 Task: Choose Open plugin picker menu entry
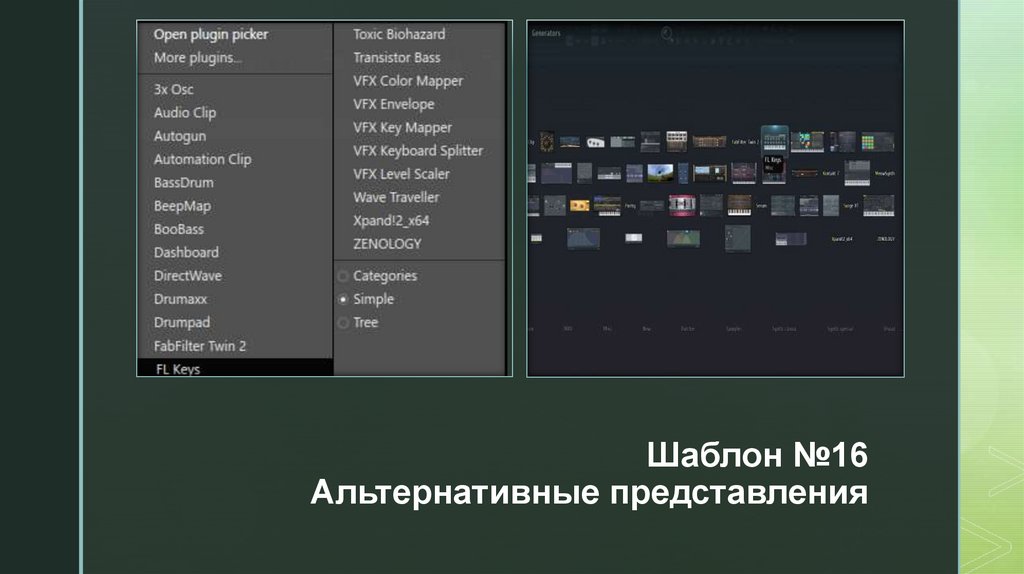point(211,34)
